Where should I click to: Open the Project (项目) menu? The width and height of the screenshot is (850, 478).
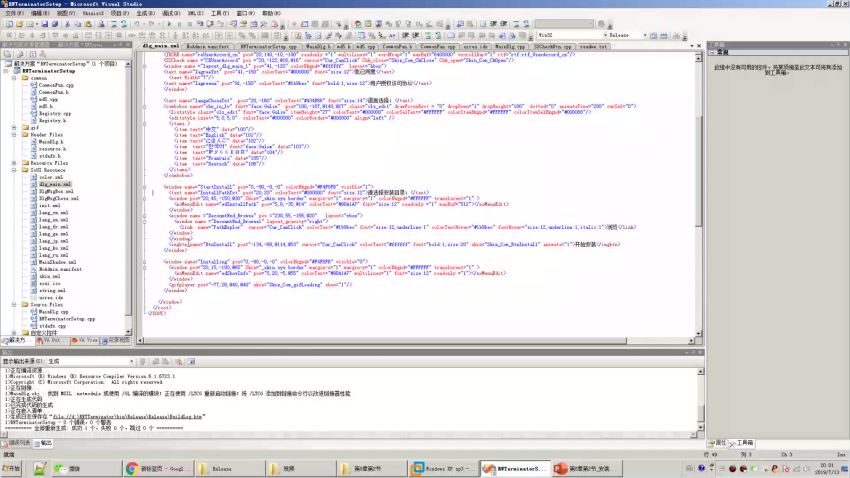119,13
